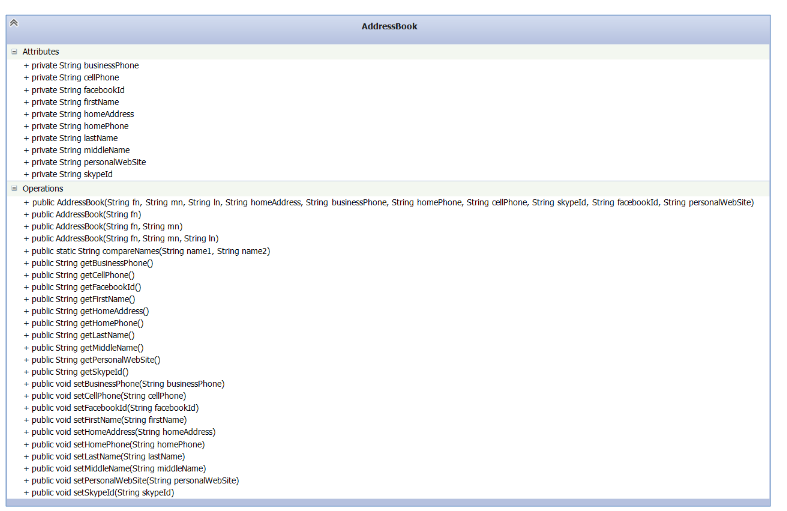Select attribute private String homeAddress
Viewport: 787px width, 511px height.
pyautogui.click(x=79, y=114)
